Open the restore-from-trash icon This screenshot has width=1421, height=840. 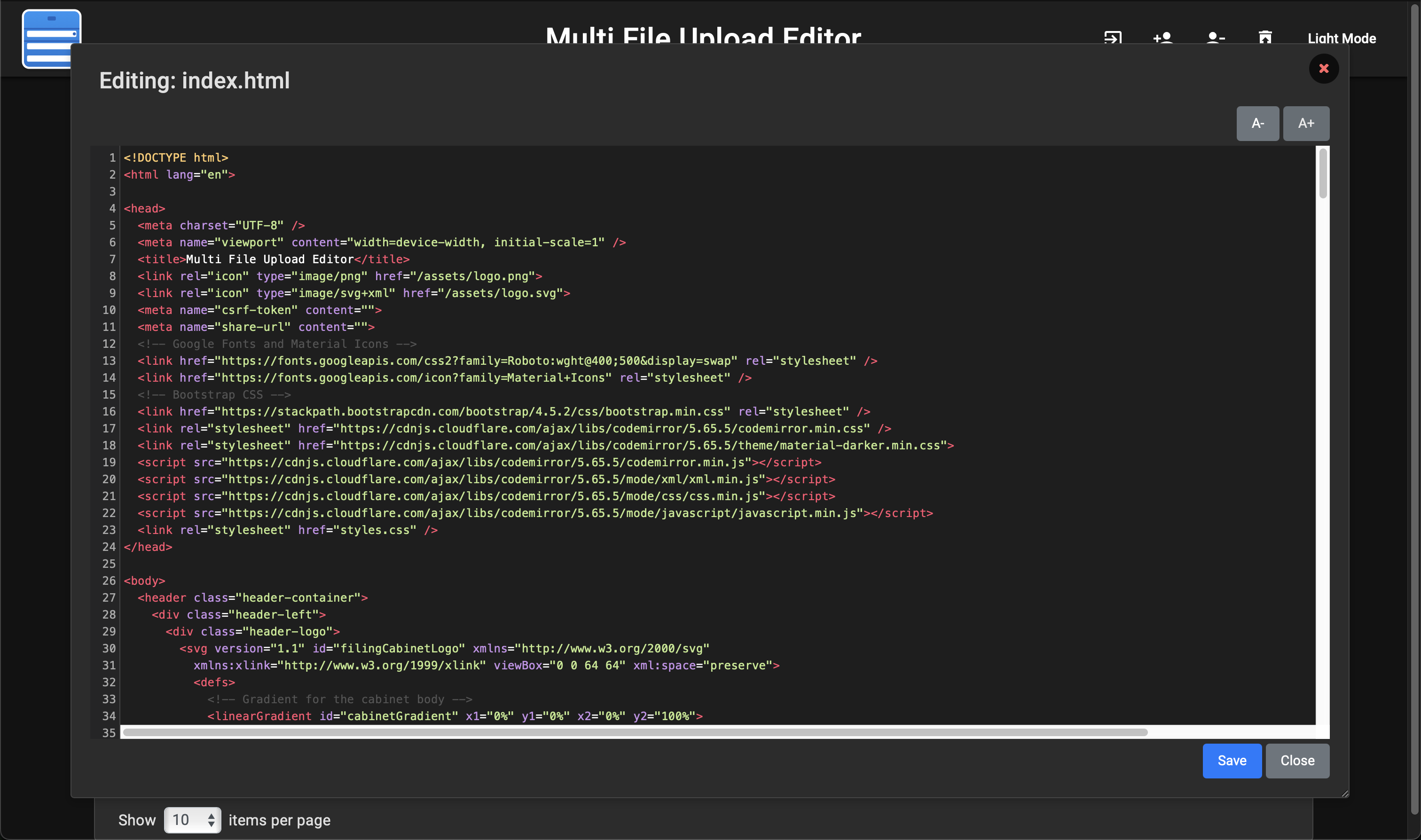[1265, 37]
